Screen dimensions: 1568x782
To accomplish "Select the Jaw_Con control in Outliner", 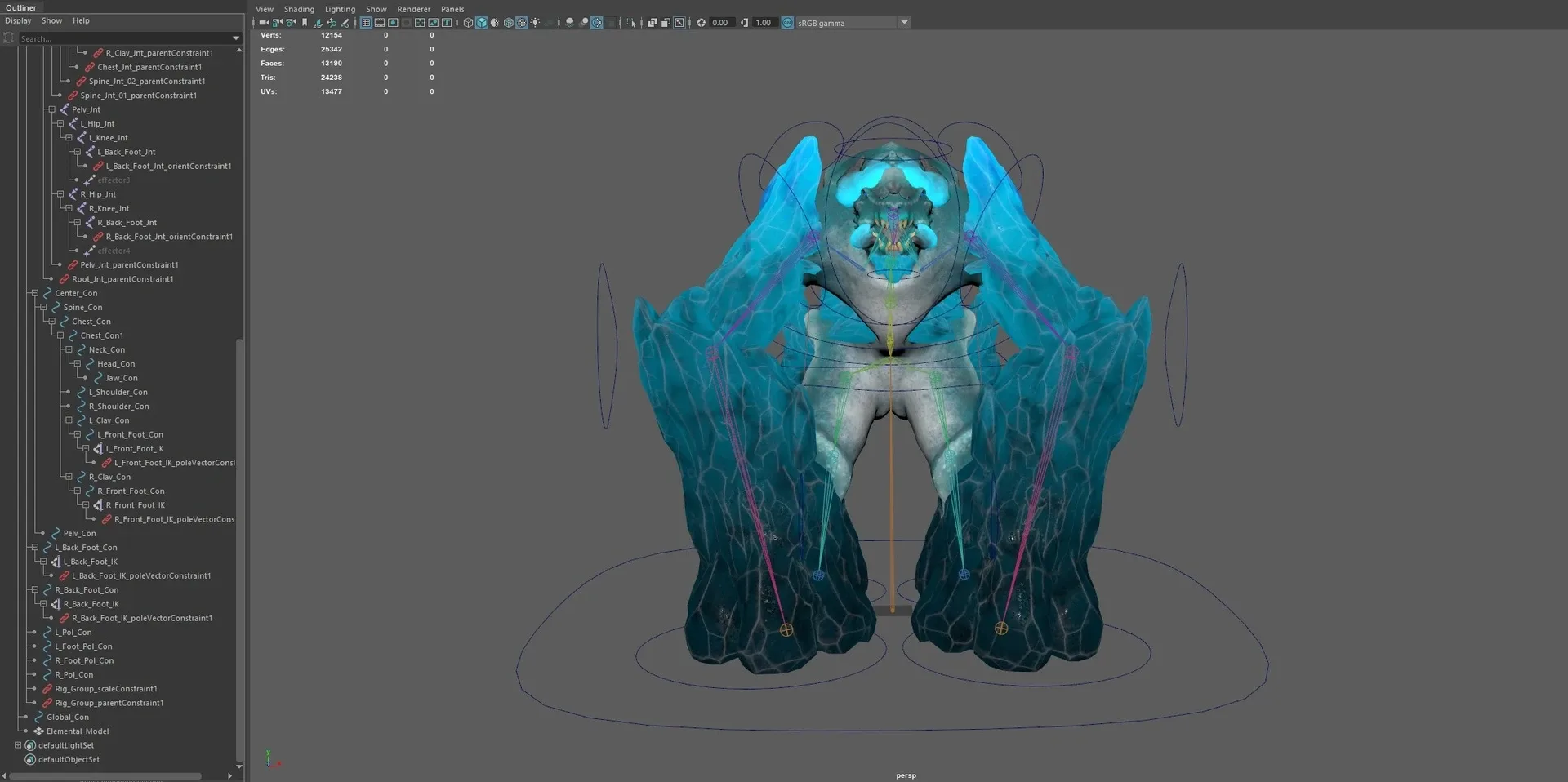I will pyautogui.click(x=123, y=378).
